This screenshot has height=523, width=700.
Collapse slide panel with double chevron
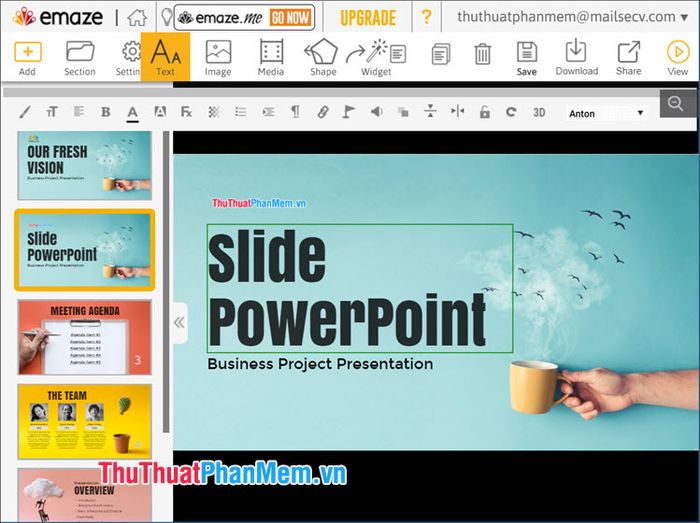pos(179,323)
